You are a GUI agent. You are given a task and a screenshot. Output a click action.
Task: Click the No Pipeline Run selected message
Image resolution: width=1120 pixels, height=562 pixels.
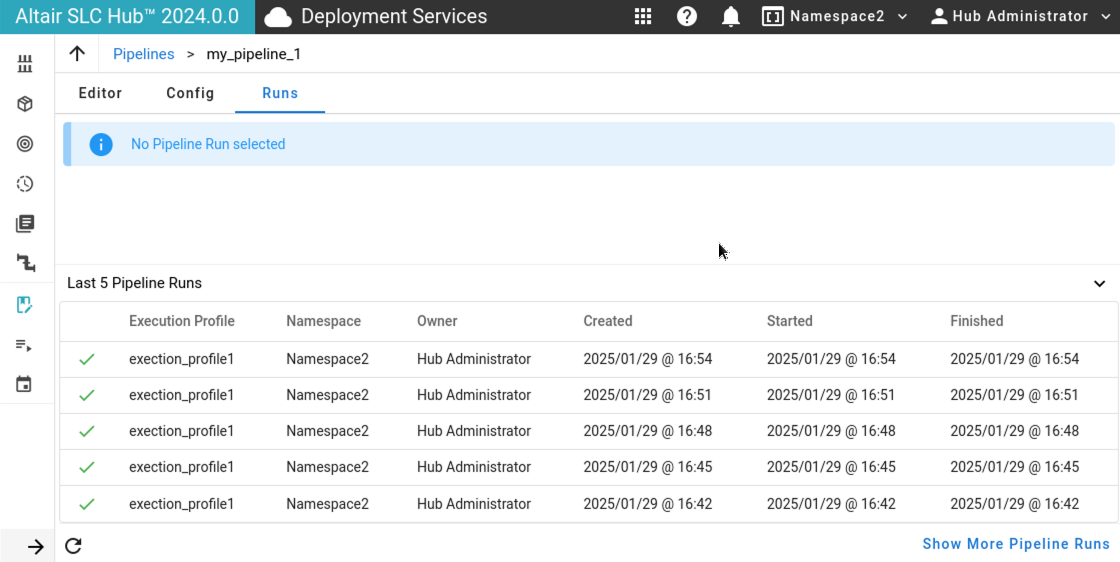[208, 144]
